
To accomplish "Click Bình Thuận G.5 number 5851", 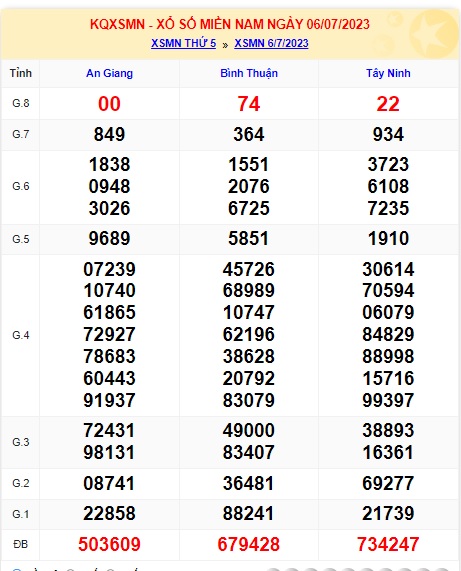I will 249,239.
